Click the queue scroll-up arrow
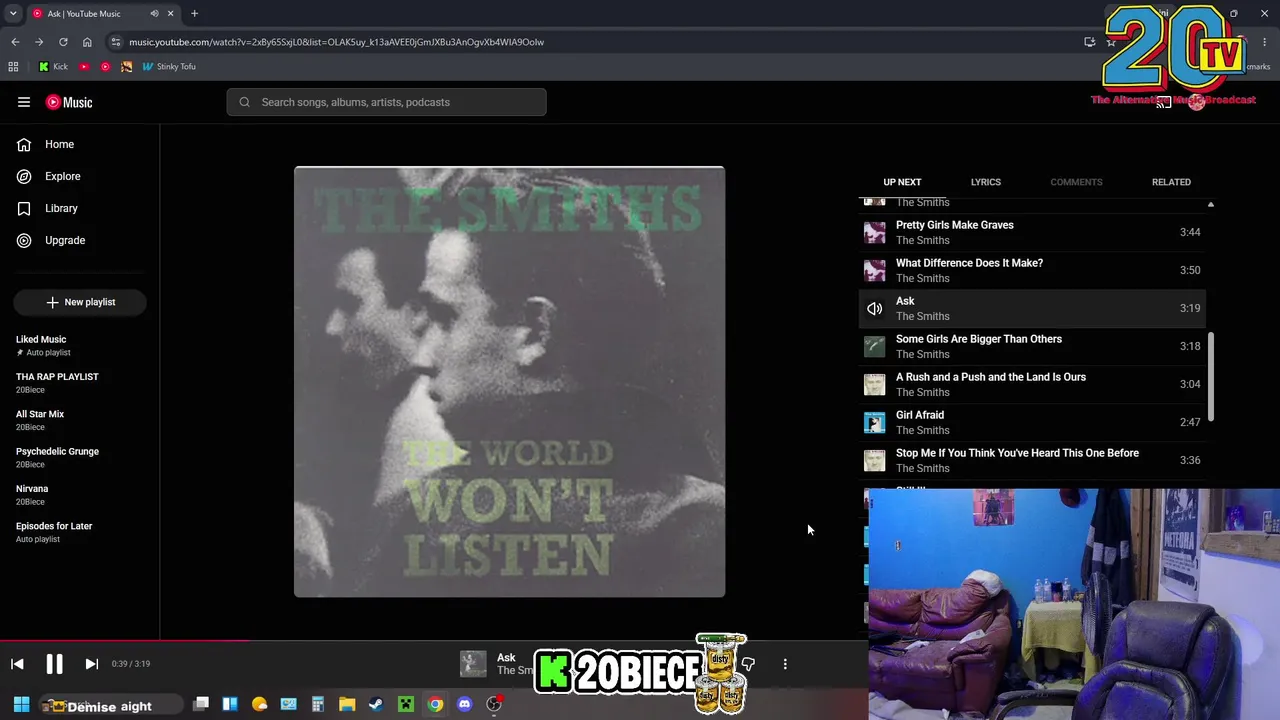1280x720 pixels. (x=1210, y=204)
